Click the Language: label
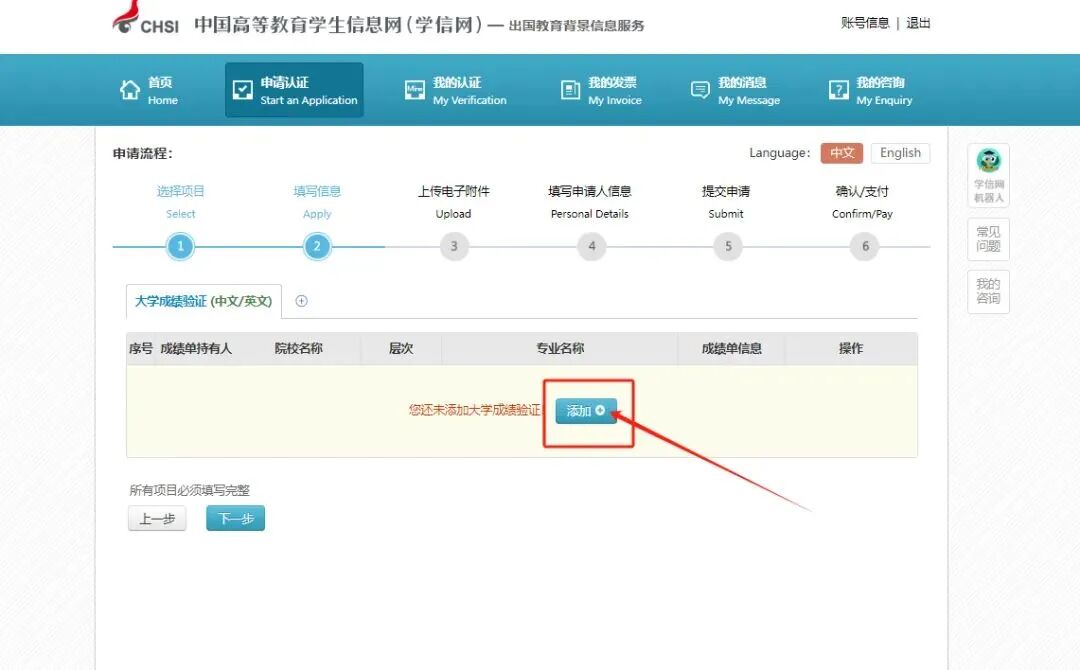This screenshot has height=670, width=1080. [x=780, y=153]
